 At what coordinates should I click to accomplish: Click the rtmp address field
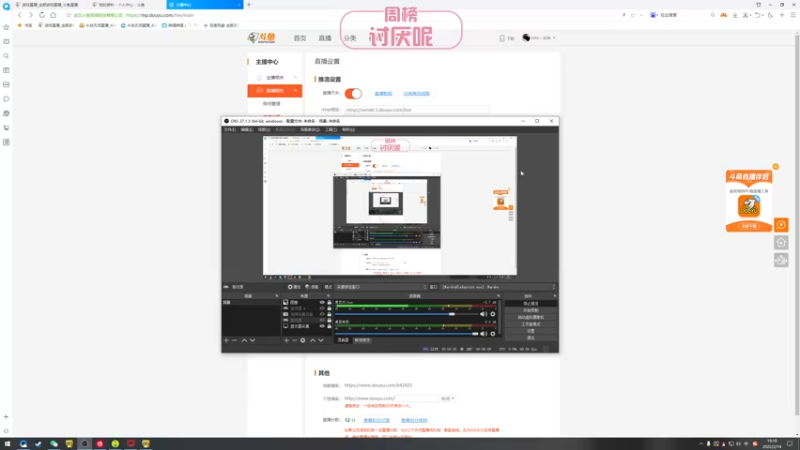click(x=416, y=110)
